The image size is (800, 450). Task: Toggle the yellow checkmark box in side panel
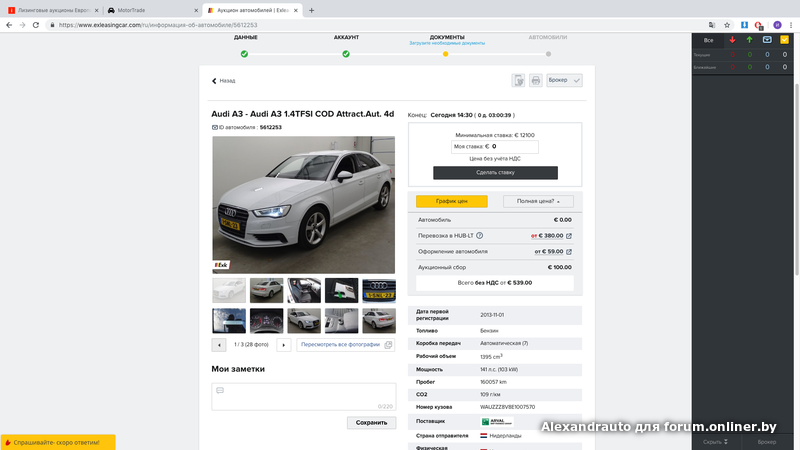pyautogui.click(x=785, y=40)
